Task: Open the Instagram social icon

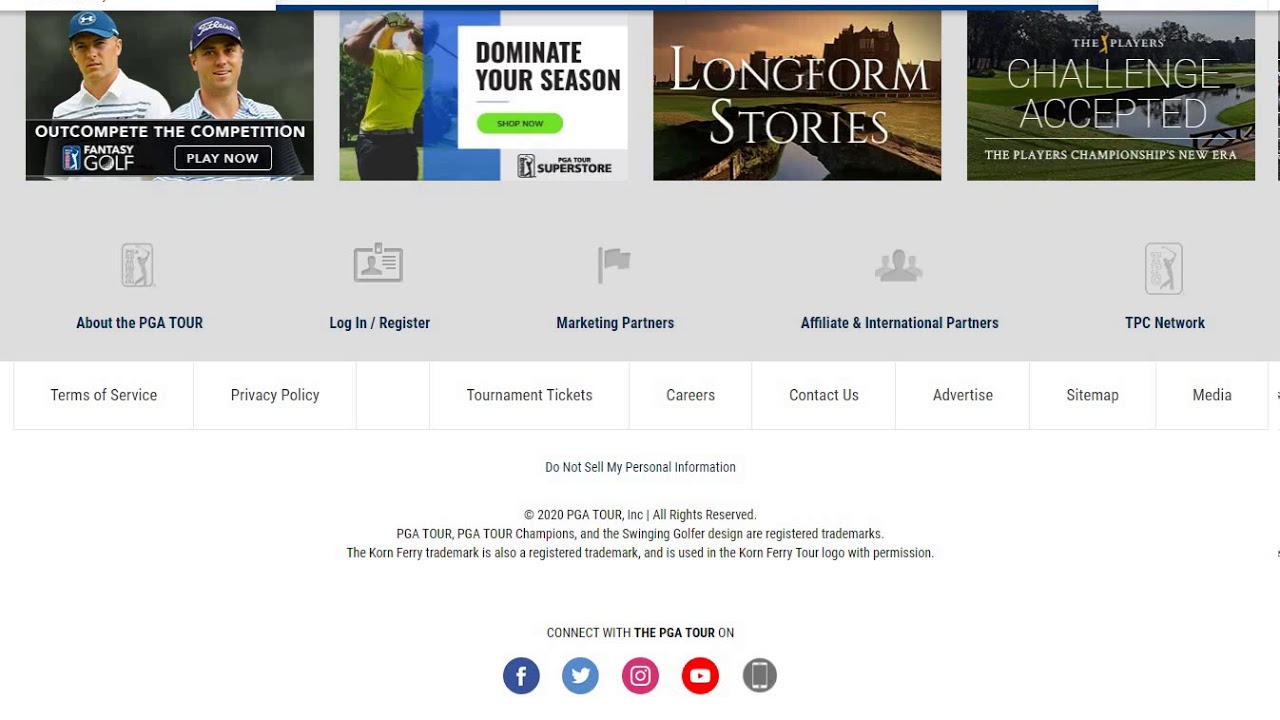Action: 640,676
